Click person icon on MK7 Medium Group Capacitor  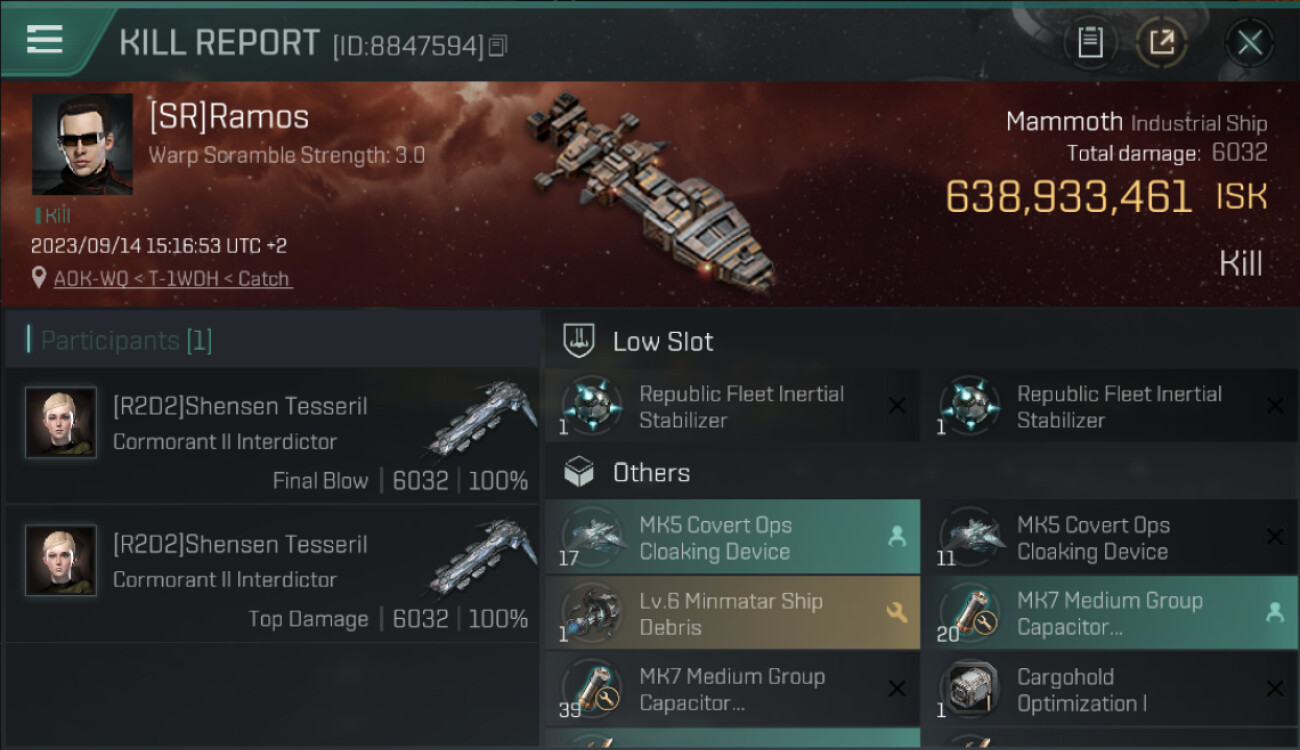click(x=1274, y=613)
